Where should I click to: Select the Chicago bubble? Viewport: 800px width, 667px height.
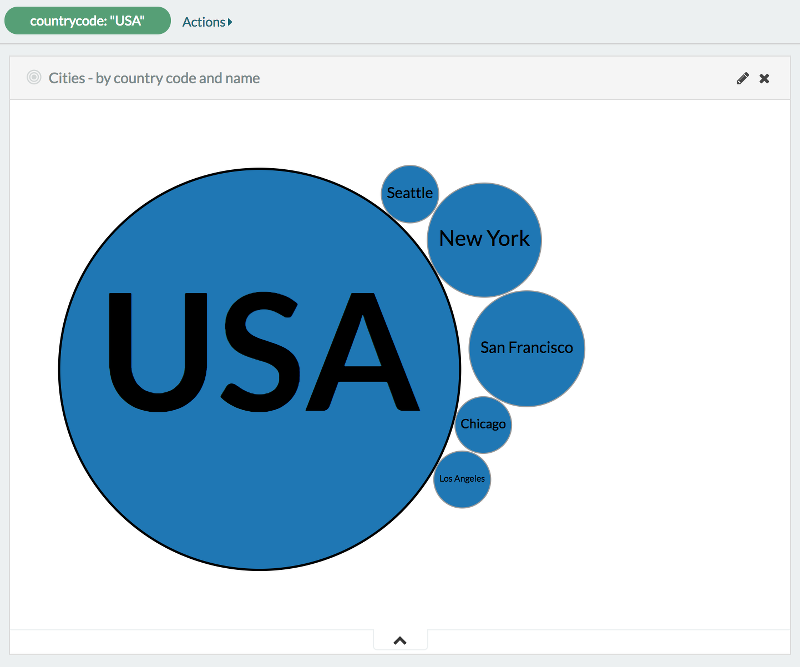[484, 424]
